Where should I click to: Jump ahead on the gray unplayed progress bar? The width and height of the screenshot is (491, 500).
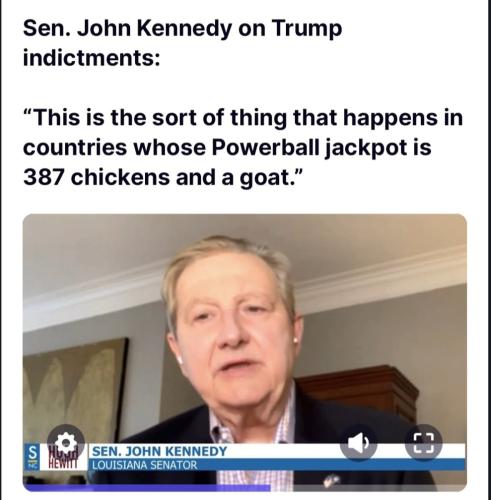pyautogui.click(x=367, y=488)
